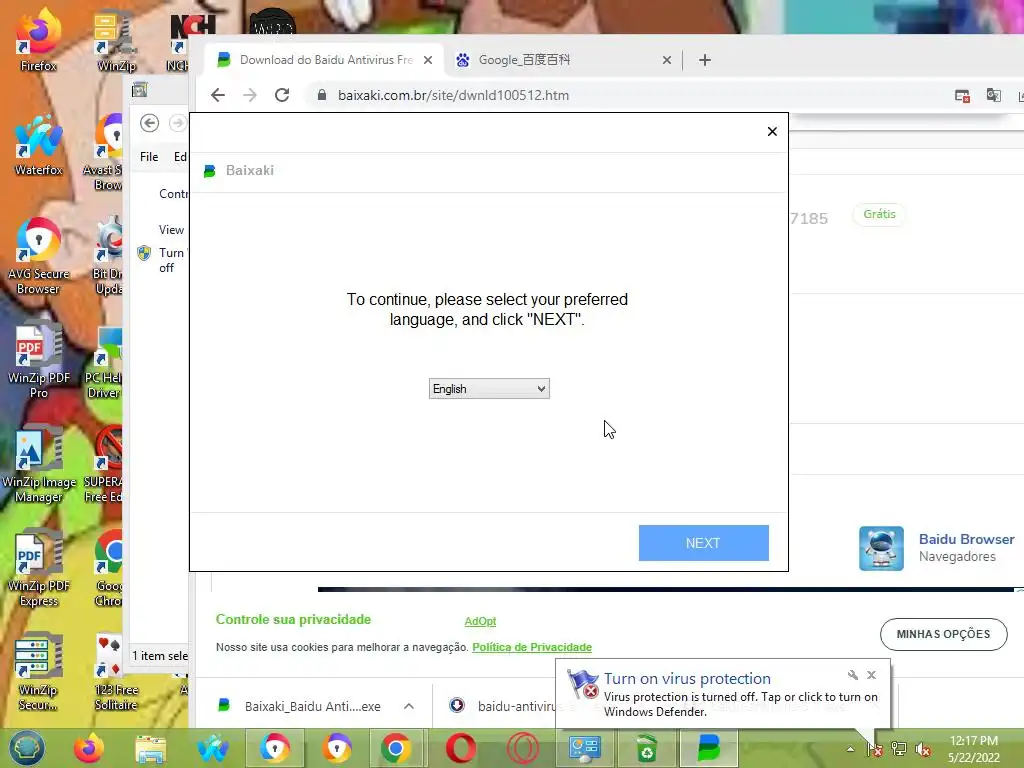This screenshot has height=768, width=1024.
Task: Open Waterfox desktop shortcut
Action: point(38,145)
